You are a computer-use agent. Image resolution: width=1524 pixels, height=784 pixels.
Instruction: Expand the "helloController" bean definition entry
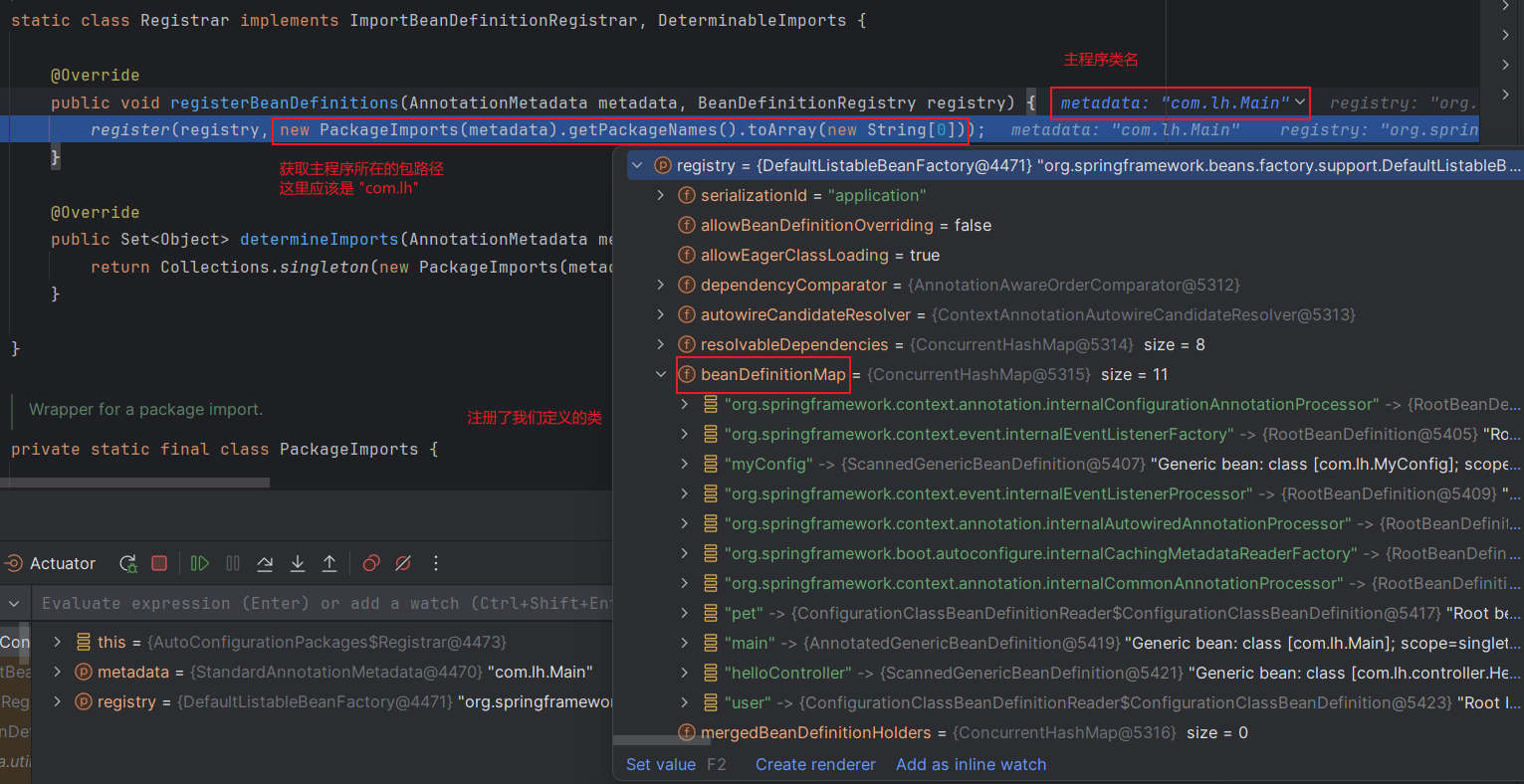click(x=684, y=673)
